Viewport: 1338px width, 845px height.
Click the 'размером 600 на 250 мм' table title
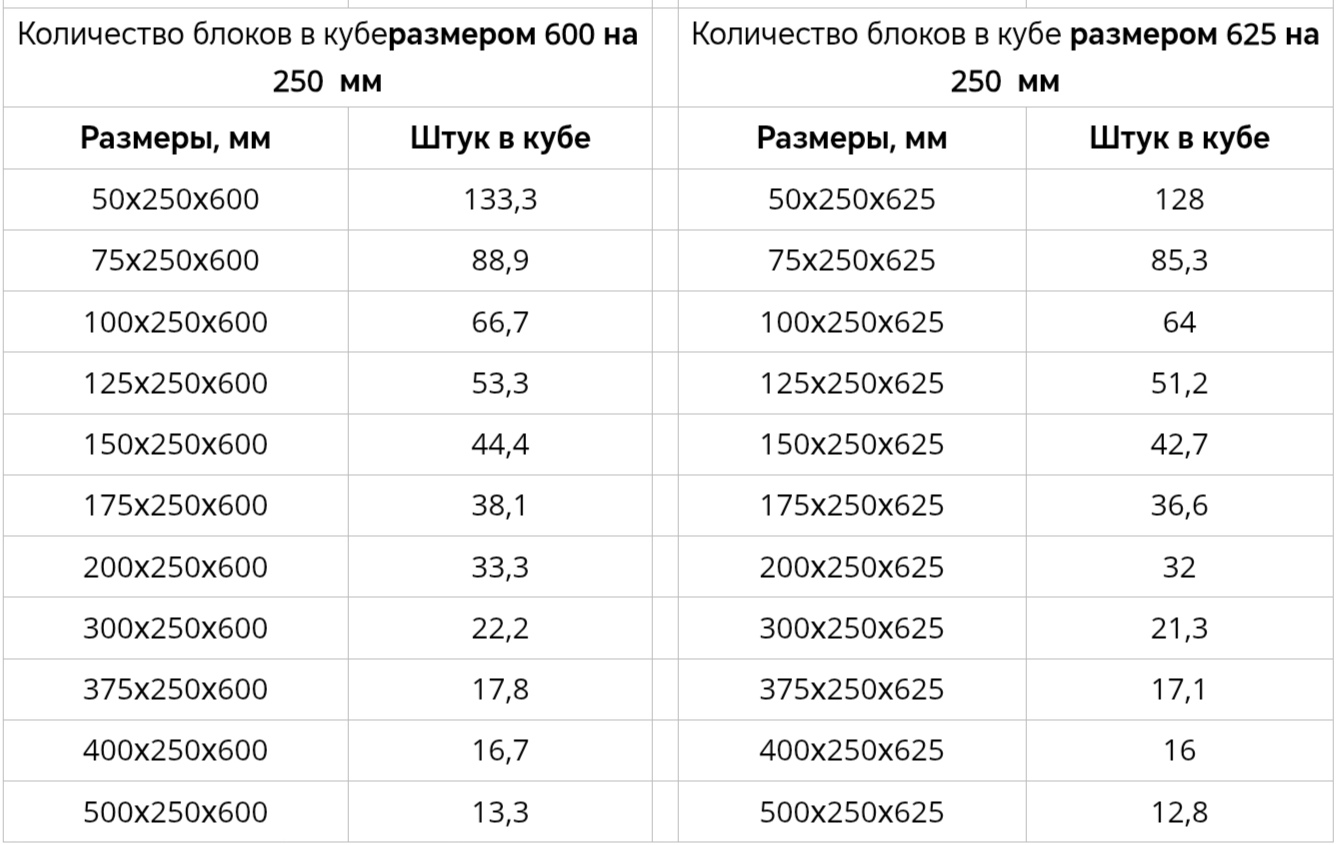tap(328, 58)
